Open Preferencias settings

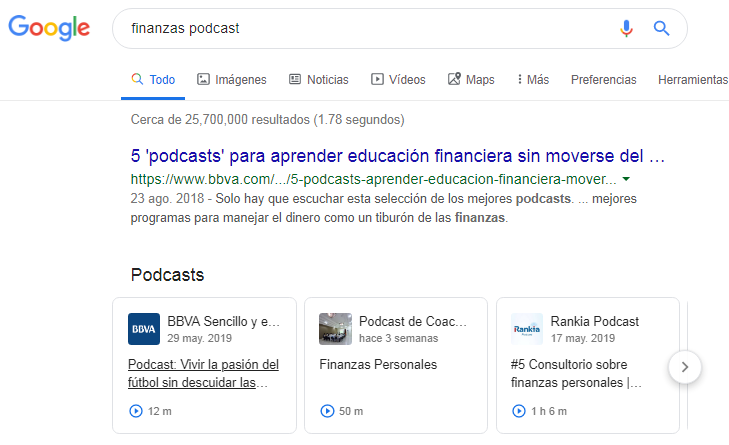[603, 80]
